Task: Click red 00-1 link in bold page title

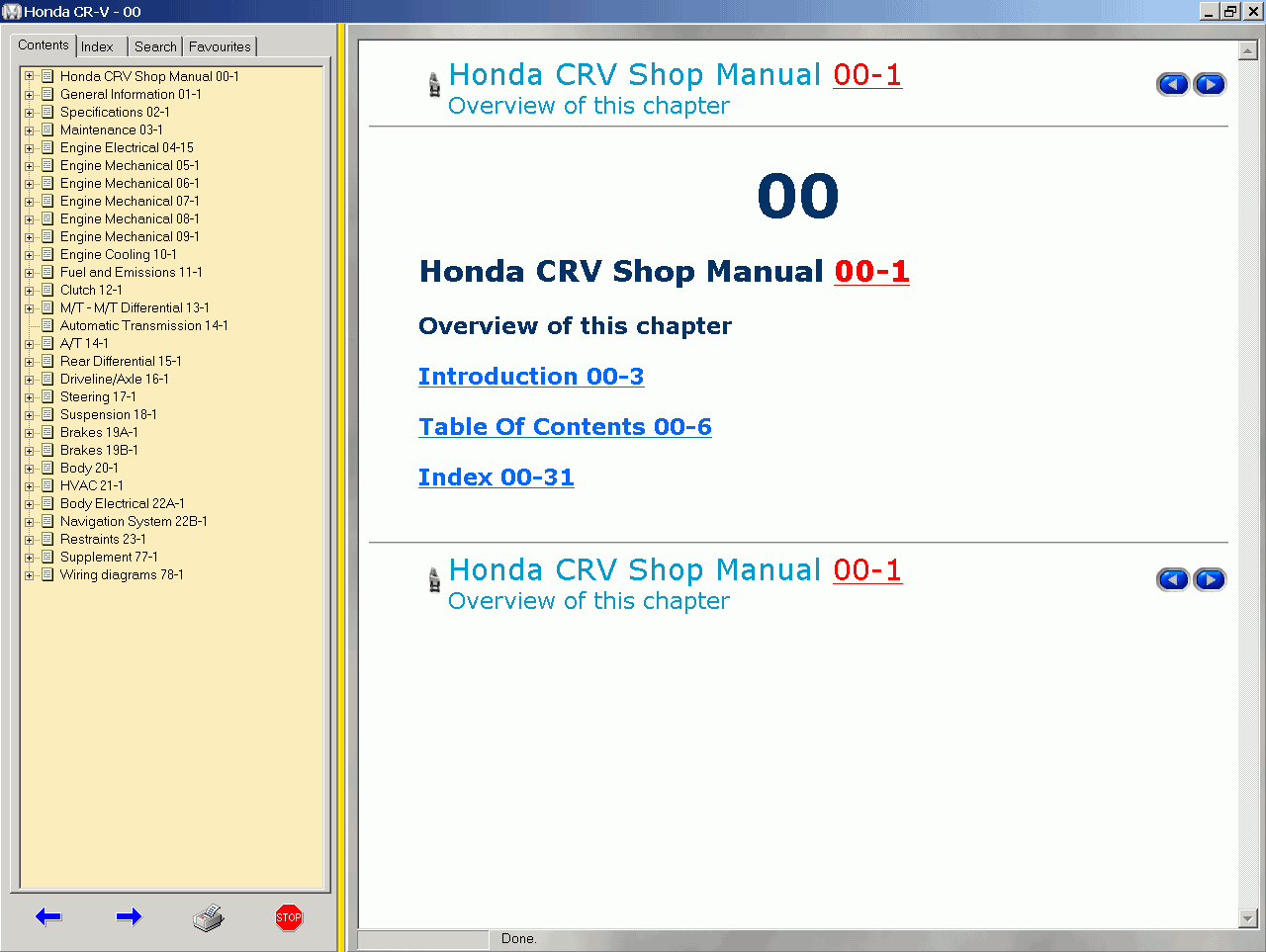Action: tap(871, 271)
